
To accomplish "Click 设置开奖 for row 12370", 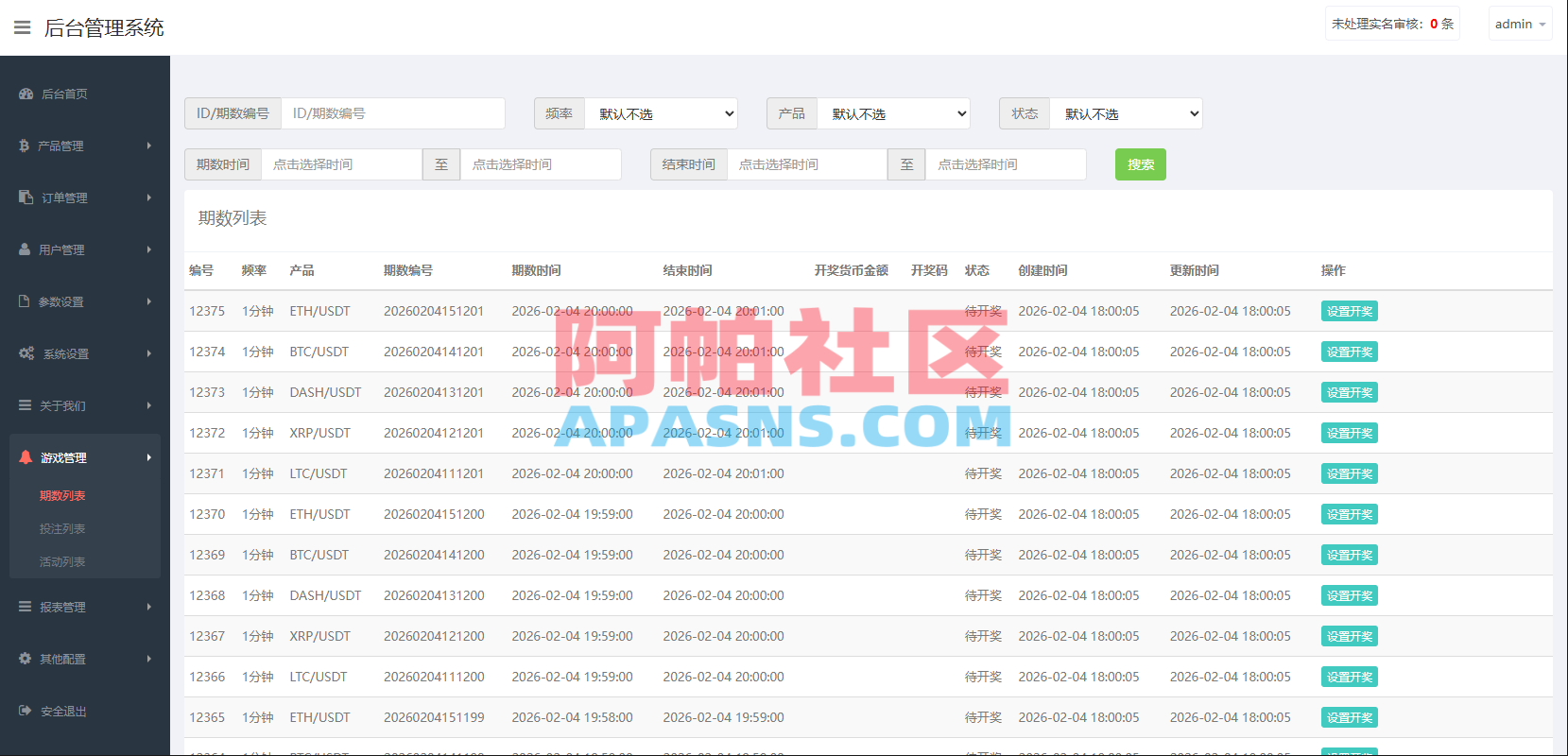I will [x=1350, y=514].
